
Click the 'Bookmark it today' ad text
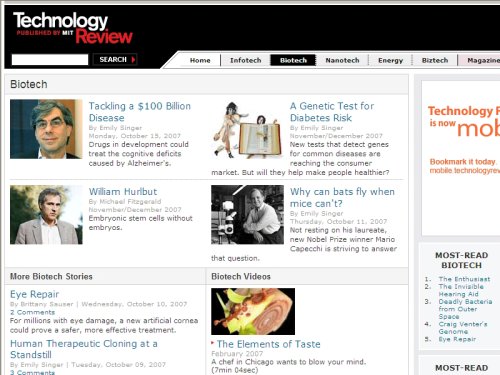[463, 162]
